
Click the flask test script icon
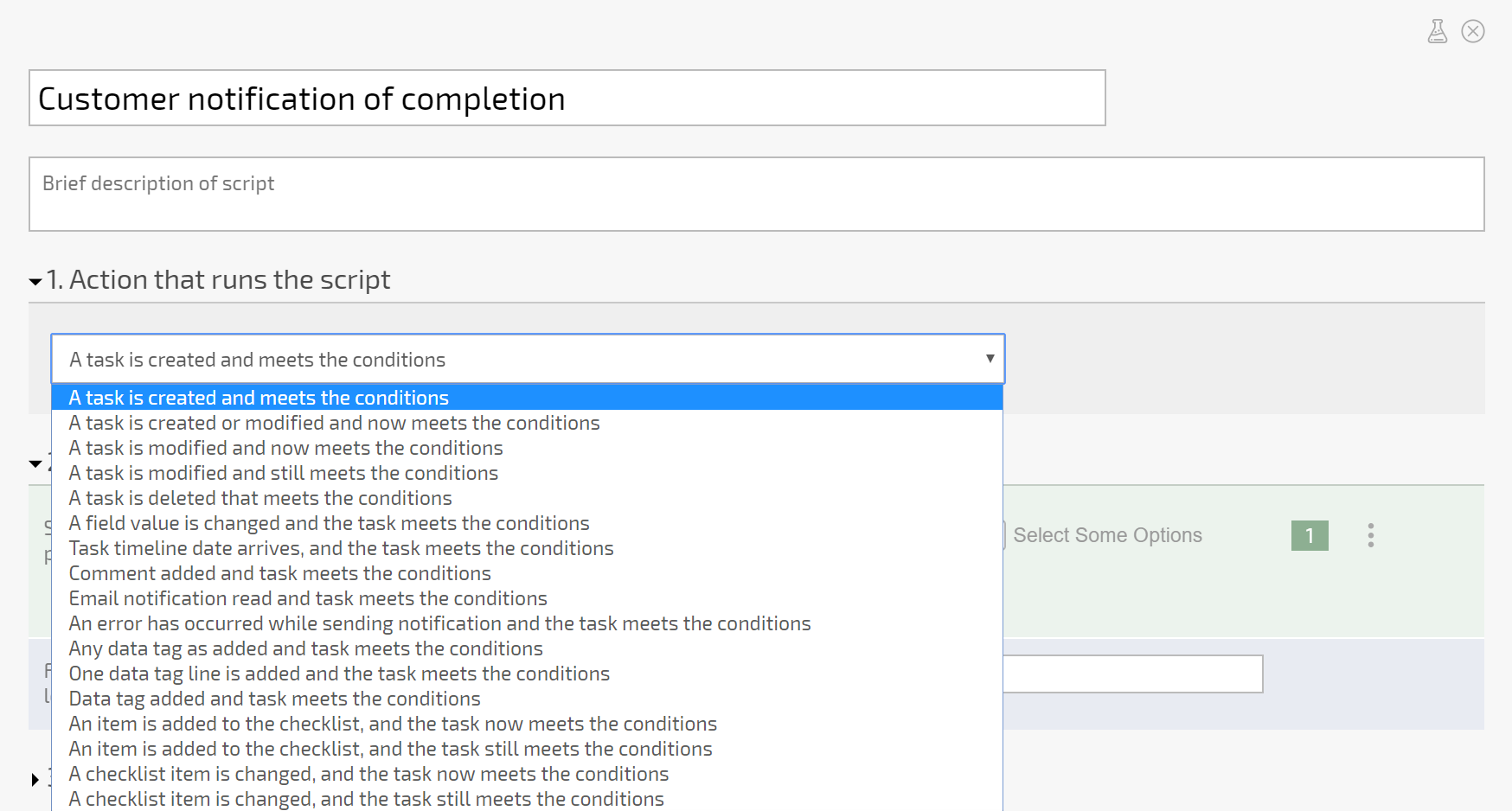pyautogui.click(x=1437, y=32)
